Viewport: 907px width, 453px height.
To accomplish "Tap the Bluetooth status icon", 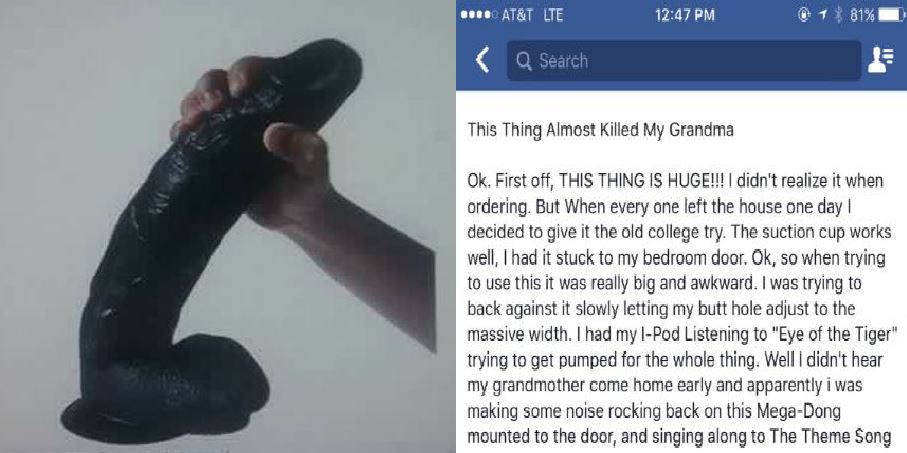I will pos(838,16).
